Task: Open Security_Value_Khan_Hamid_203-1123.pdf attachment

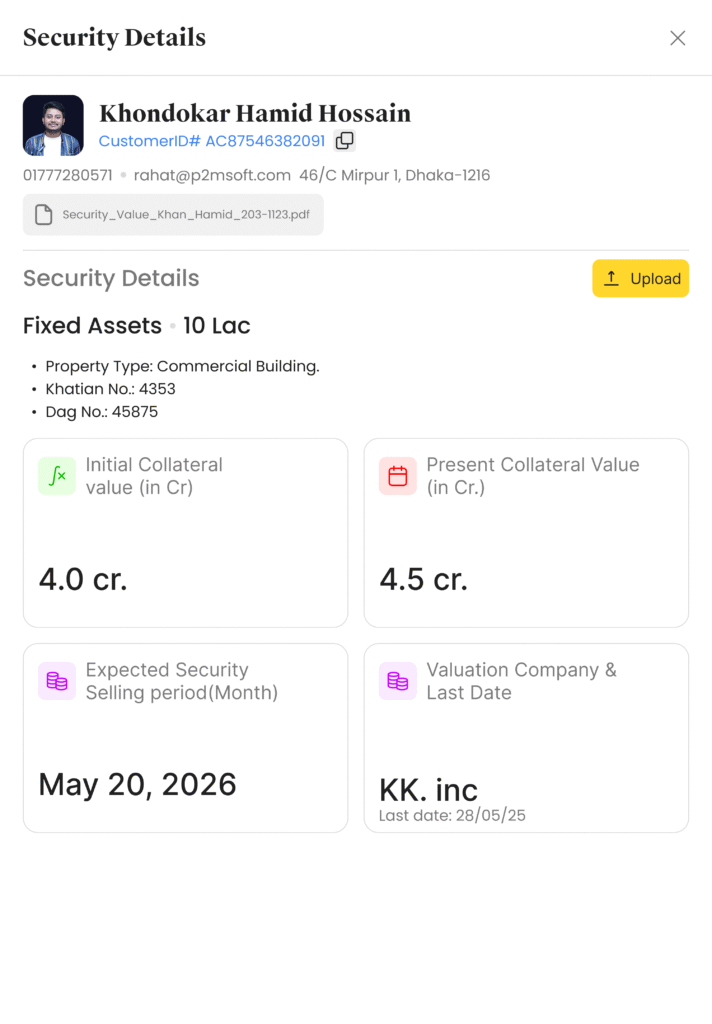Action: point(186,215)
